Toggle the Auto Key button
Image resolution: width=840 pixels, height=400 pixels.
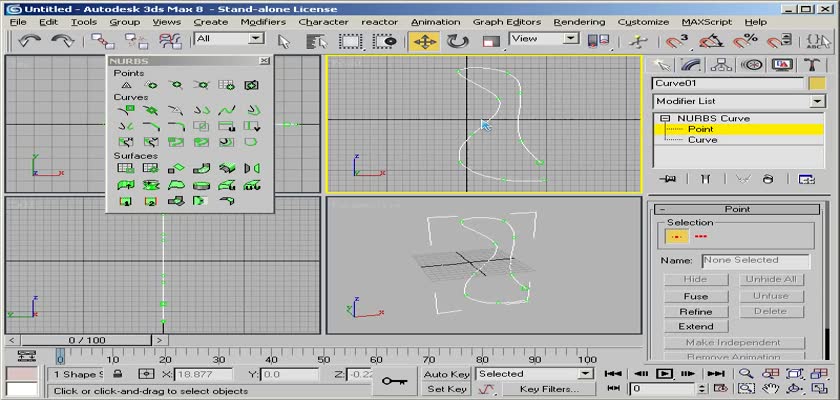pos(446,374)
